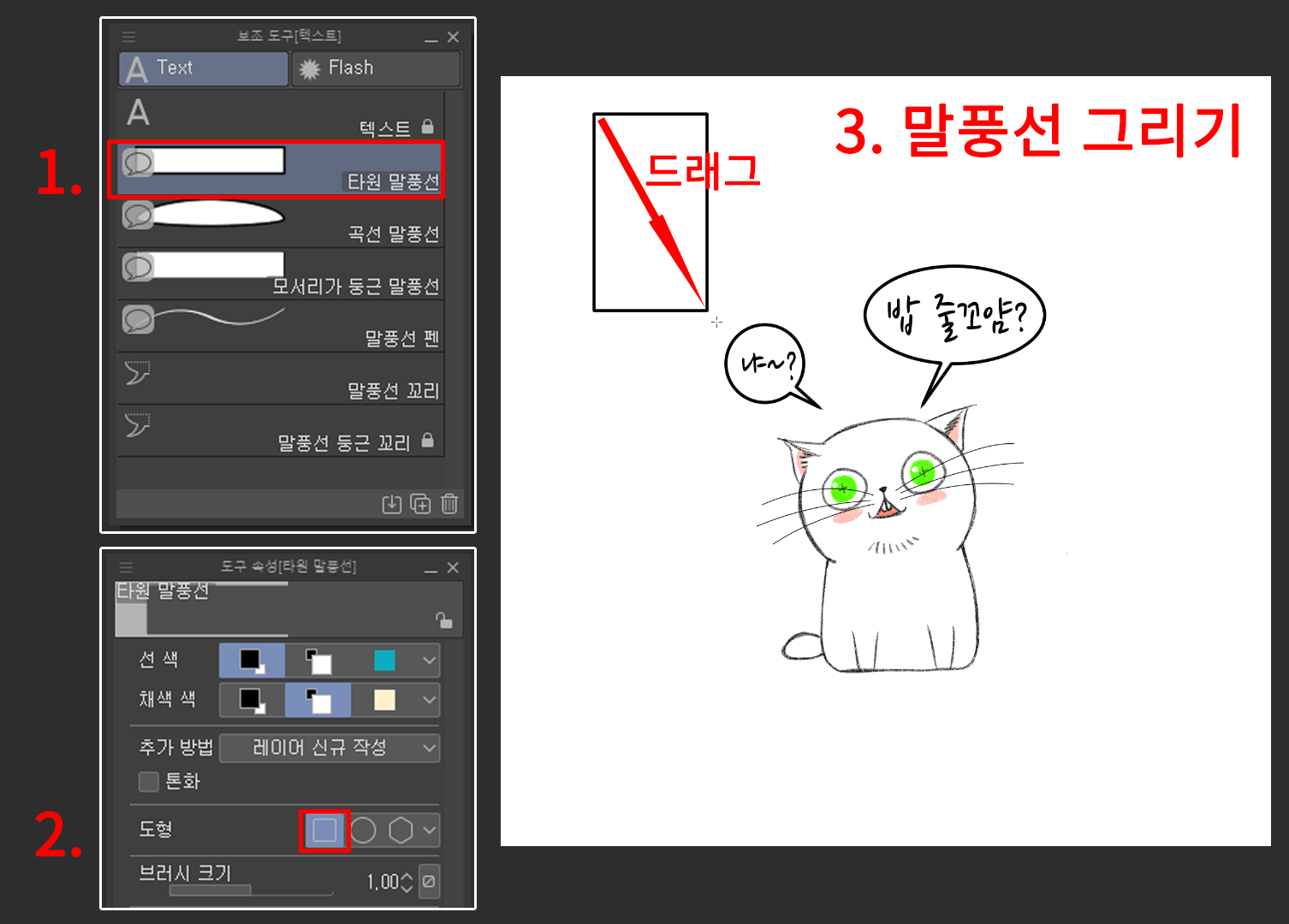Expand the 선 색 options dropdown
Screen dimensions: 1289x924
point(429,660)
